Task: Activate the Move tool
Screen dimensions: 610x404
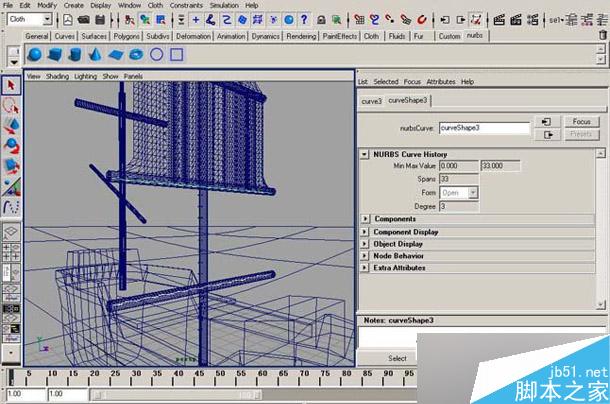Action: point(11,126)
